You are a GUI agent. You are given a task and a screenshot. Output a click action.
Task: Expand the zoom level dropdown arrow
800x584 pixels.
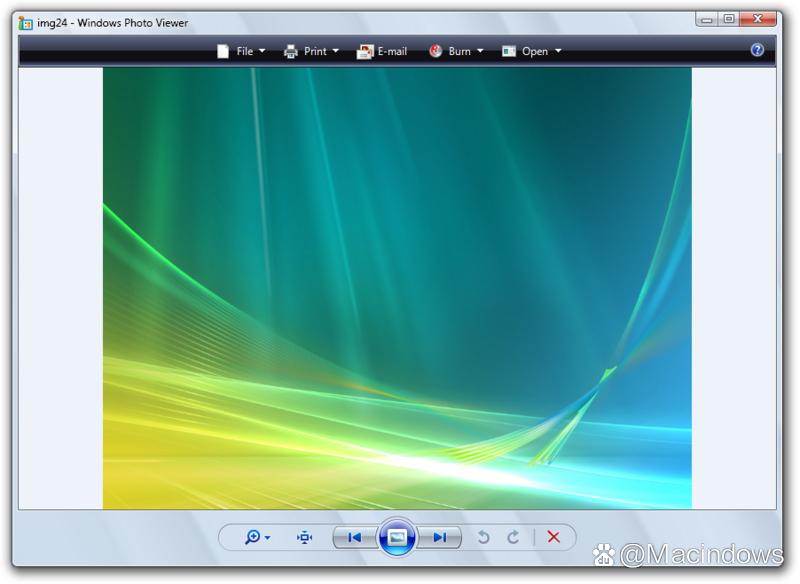(268, 538)
